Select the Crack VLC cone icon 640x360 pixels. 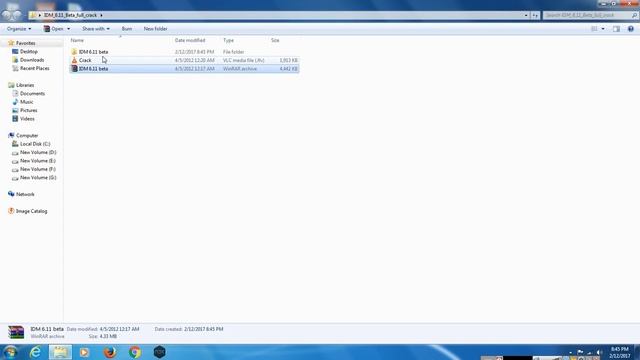click(74, 60)
